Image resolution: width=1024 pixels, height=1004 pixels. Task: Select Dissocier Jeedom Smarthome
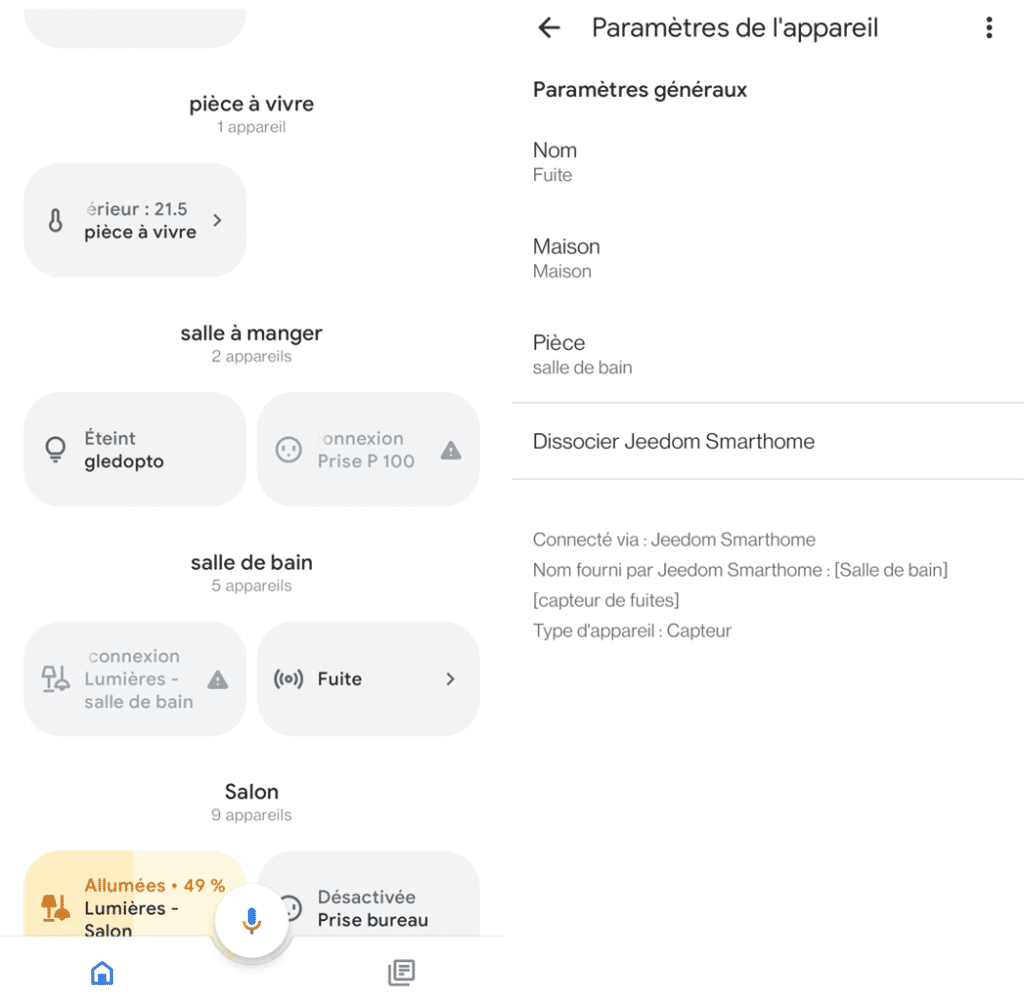pyautogui.click(x=673, y=441)
